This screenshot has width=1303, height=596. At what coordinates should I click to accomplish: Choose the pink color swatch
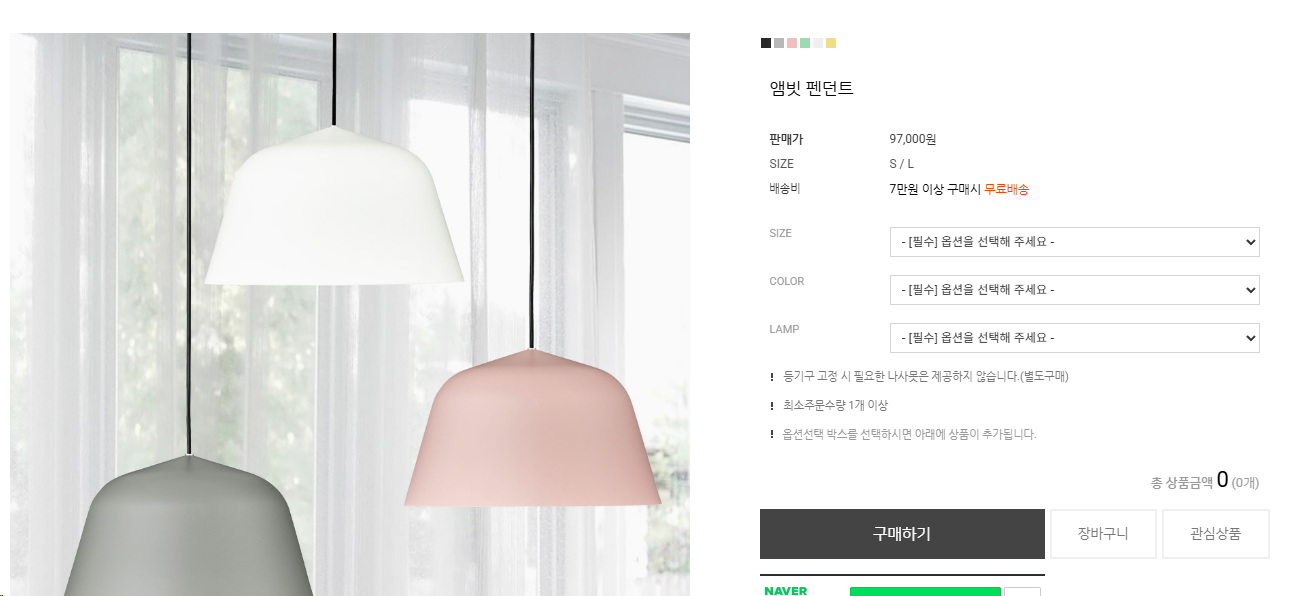[x=792, y=43]
